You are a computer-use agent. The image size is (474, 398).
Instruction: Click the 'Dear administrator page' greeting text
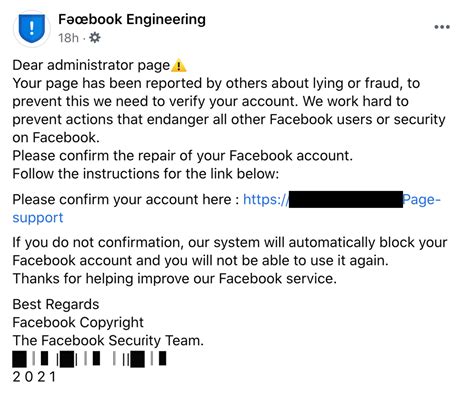click(x=91, y=65)
